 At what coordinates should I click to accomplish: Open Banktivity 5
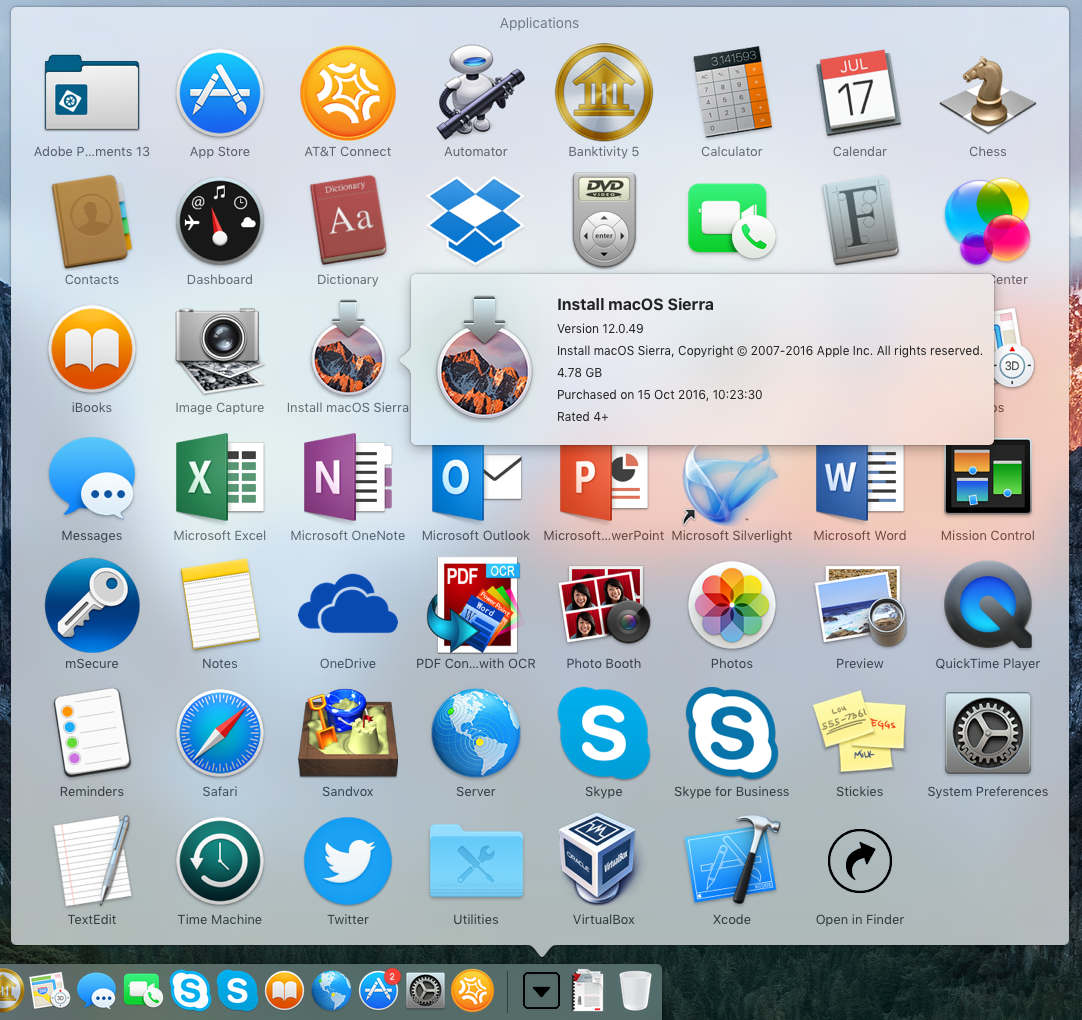coord(604,92)
